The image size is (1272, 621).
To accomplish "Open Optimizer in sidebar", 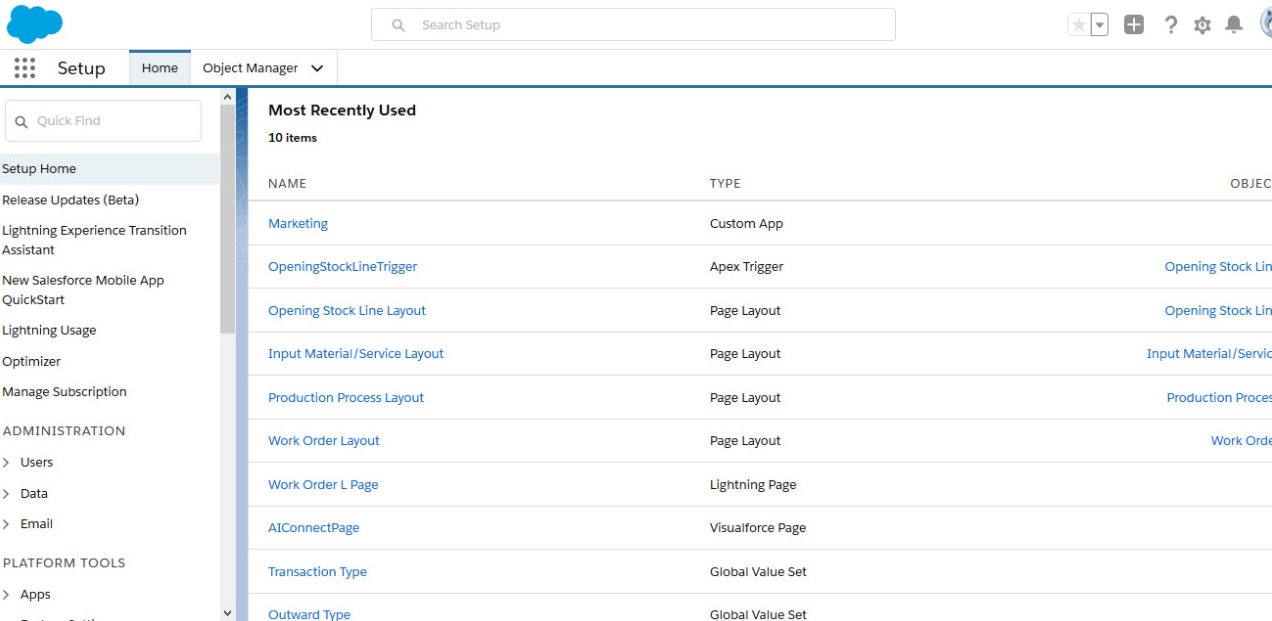I will (31, 361).
